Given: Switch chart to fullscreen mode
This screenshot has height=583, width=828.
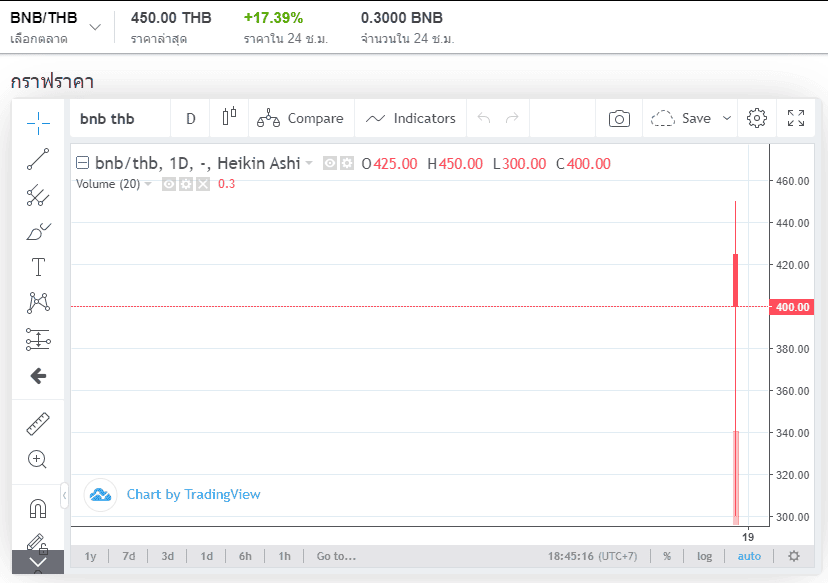Looking at the screenshot, I should tap(795, 118).
